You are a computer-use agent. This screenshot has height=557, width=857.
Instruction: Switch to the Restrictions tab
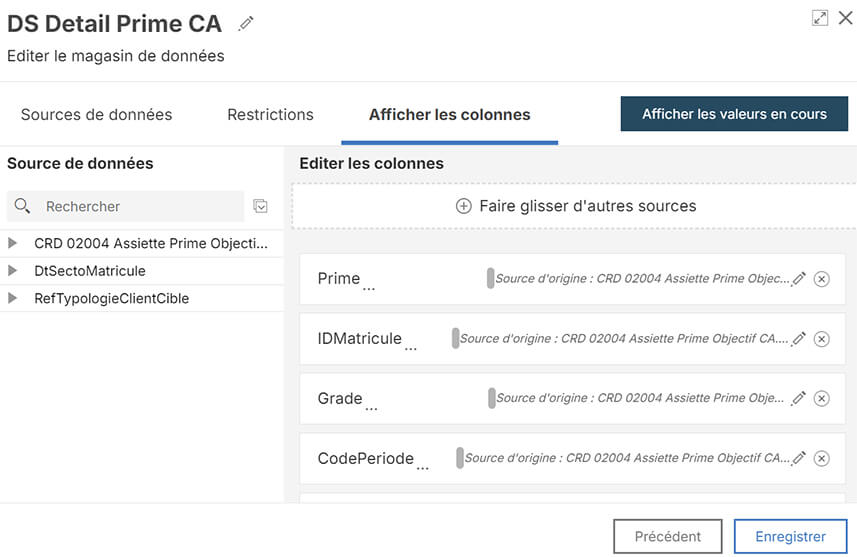(270, 114)
